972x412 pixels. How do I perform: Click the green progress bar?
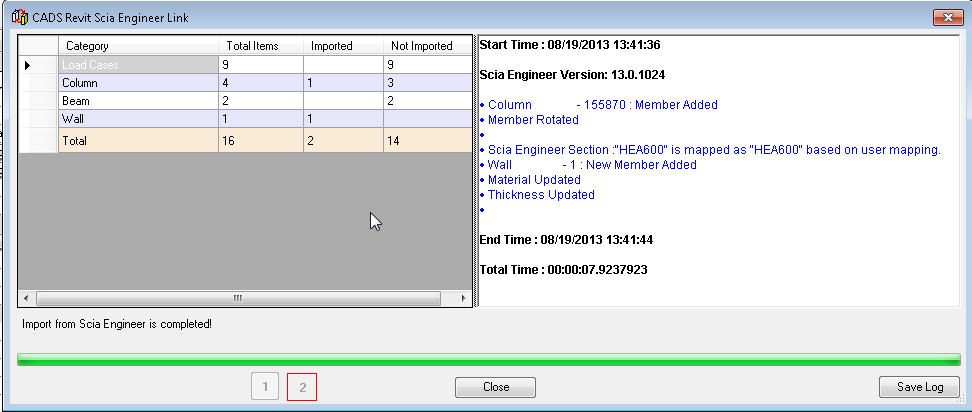(x=488, y=359)
